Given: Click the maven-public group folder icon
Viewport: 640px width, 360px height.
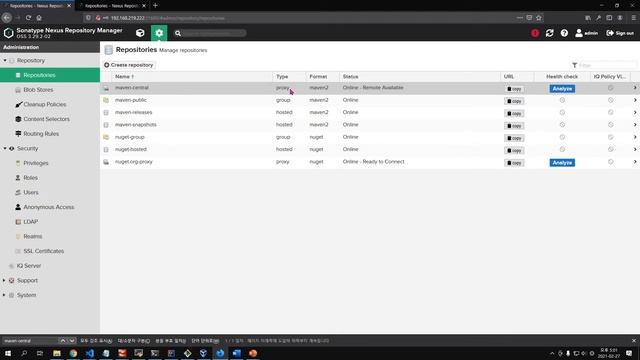Looking at the screenshot, I should tap(106, 100).
